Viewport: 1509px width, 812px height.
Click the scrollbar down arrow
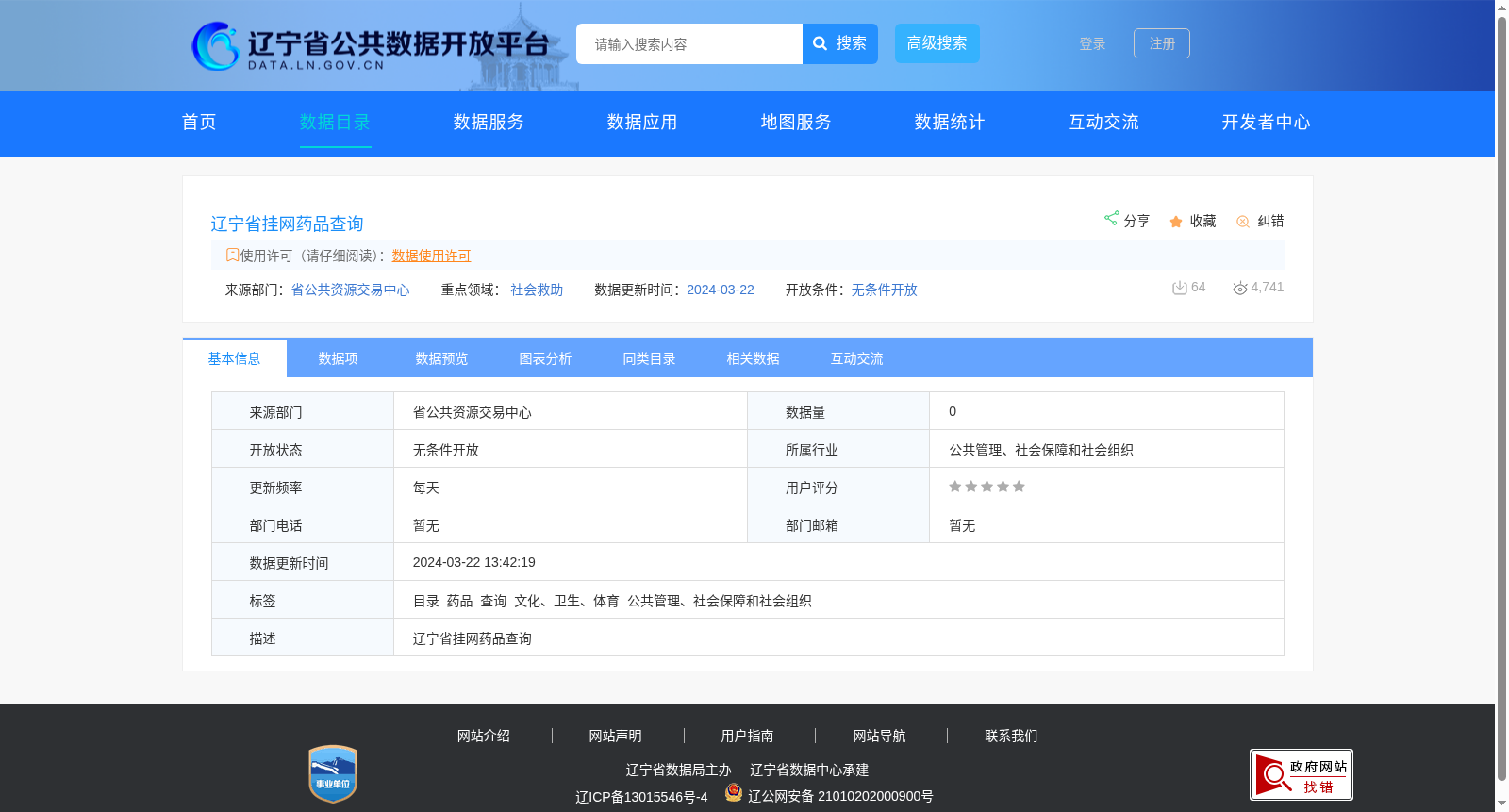pyautogui.click(x=1502, y=804)
